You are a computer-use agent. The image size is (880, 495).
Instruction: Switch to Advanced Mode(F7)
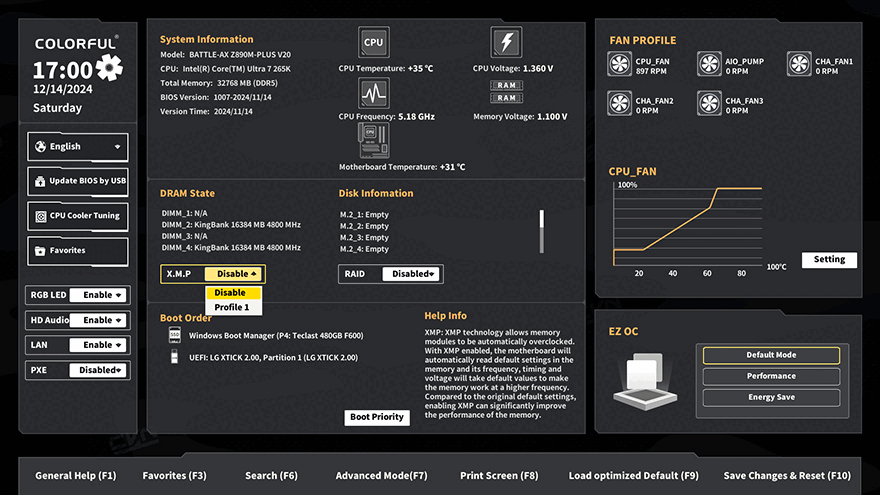pos(381,475)
